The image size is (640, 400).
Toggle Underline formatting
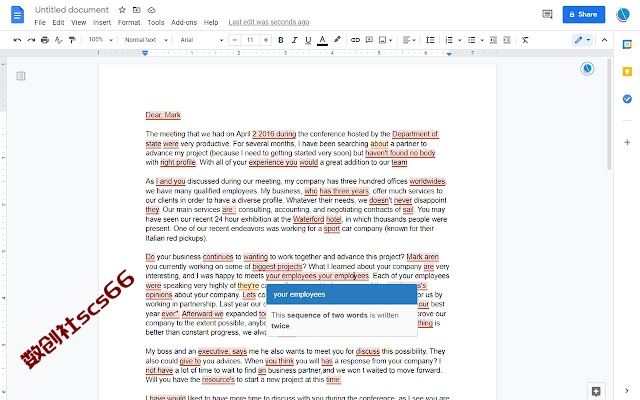pyautogui.click(x=308, y=40)
